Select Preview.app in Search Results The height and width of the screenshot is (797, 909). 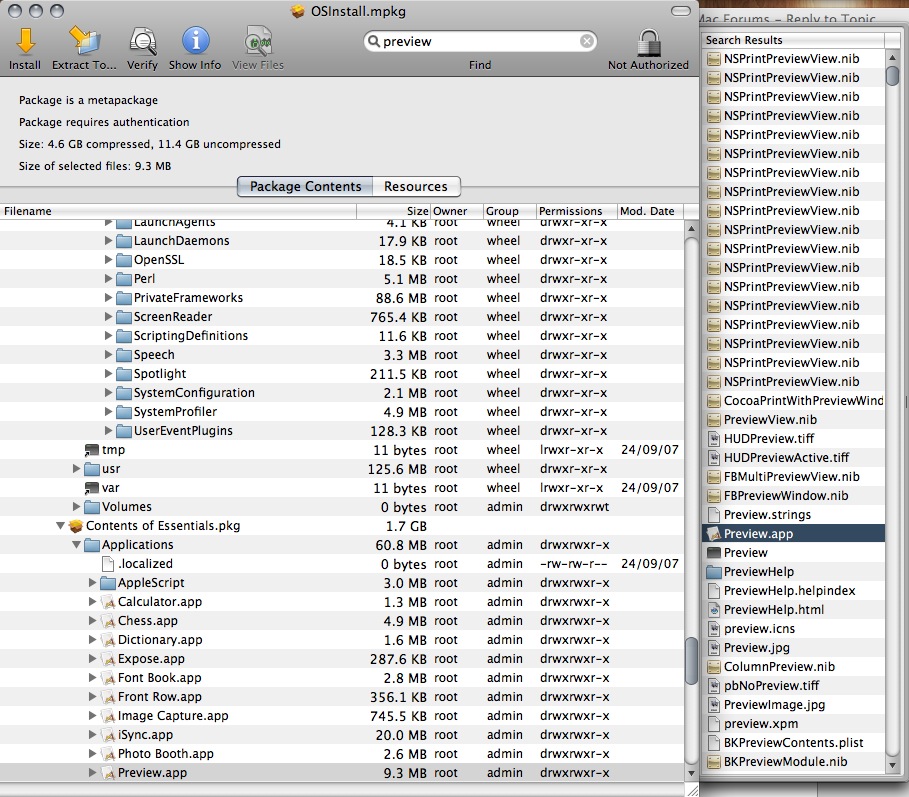[x=794, y=533]
